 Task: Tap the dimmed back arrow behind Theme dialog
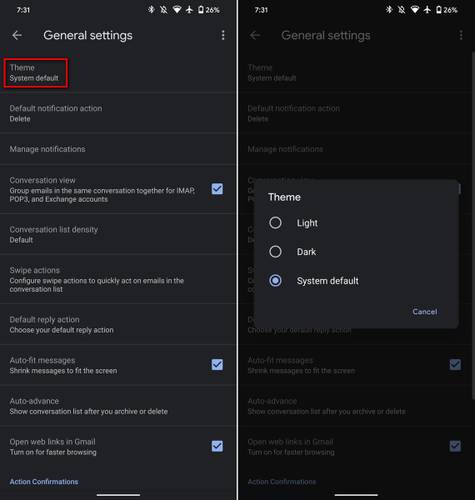pyautogui.click(x=255, y=35)
